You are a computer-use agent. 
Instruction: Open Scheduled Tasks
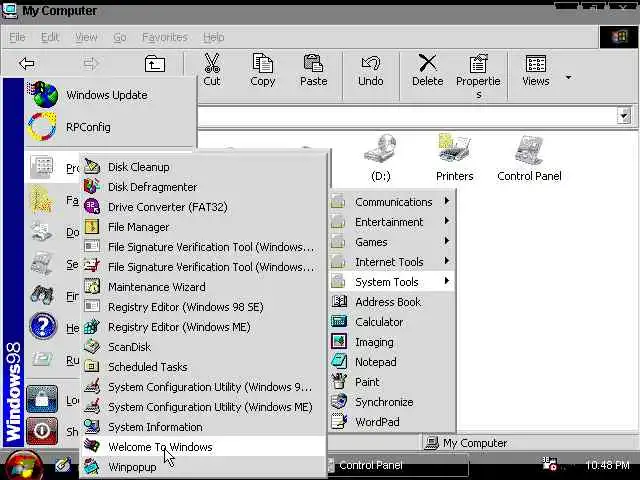click(204, 367)
